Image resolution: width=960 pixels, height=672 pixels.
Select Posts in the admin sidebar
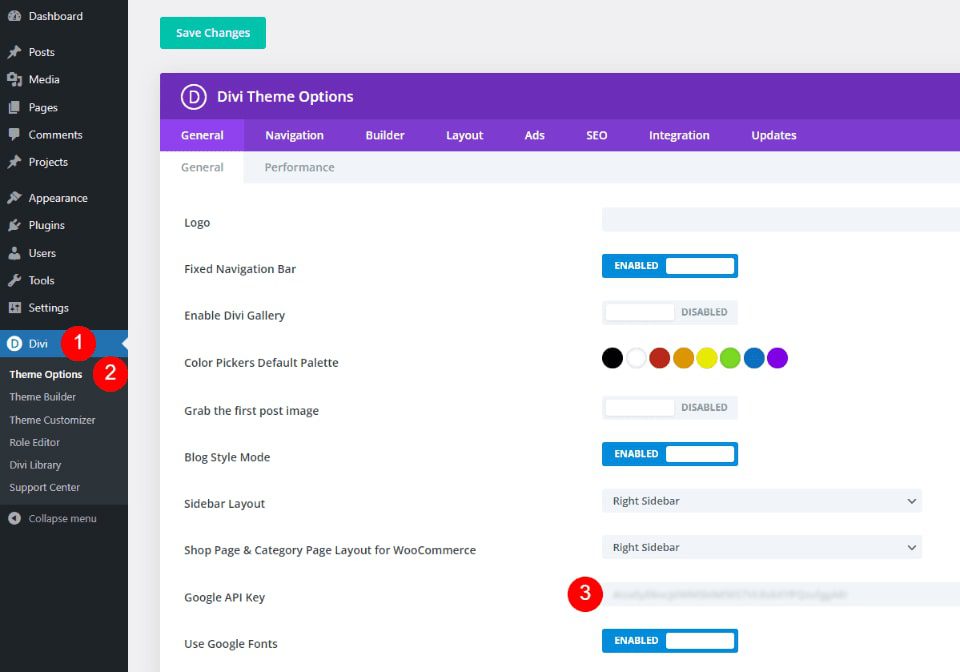click(40, 51)
